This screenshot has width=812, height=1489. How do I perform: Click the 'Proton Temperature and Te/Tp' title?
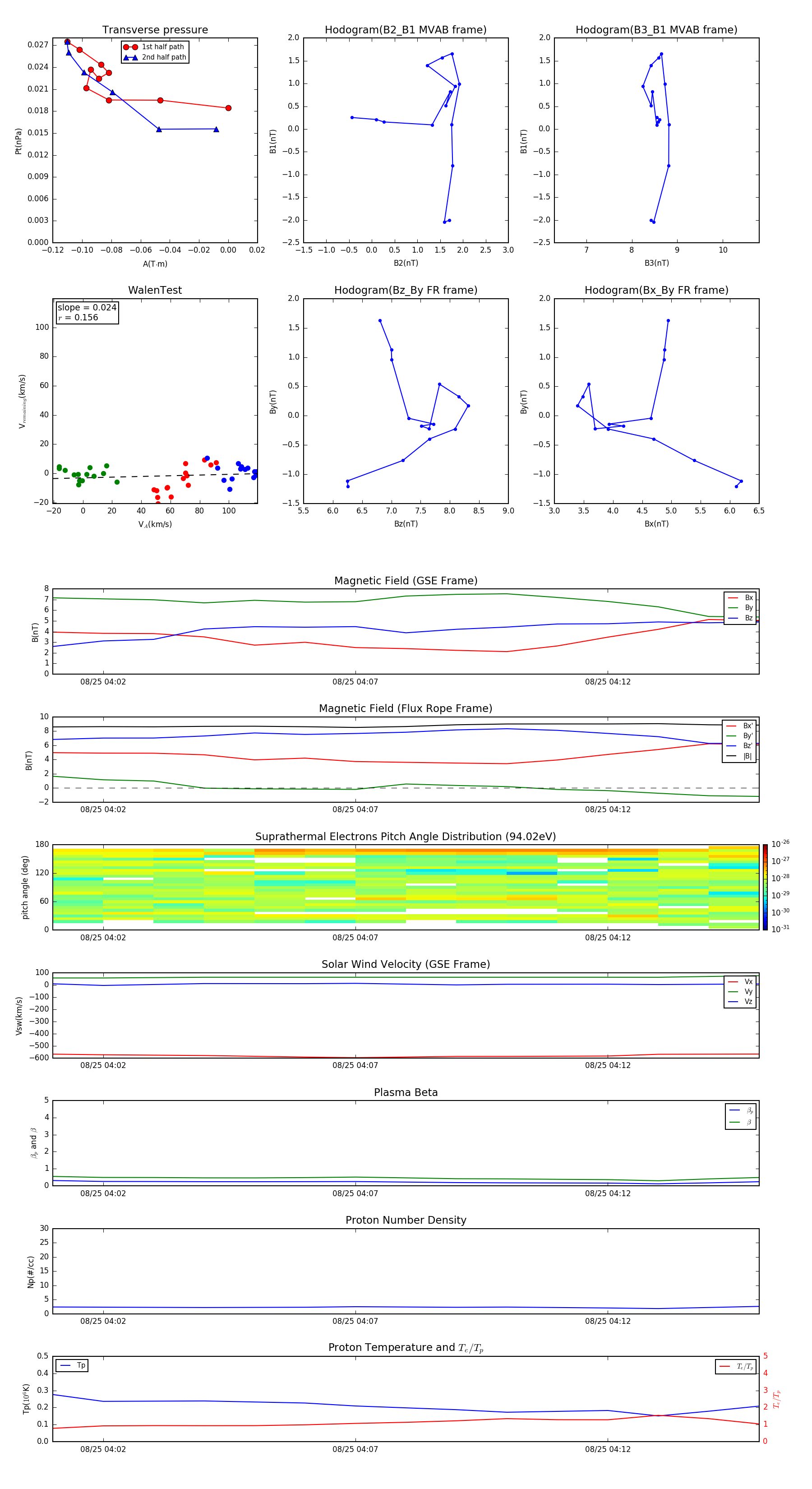(x=406, y=1348)
